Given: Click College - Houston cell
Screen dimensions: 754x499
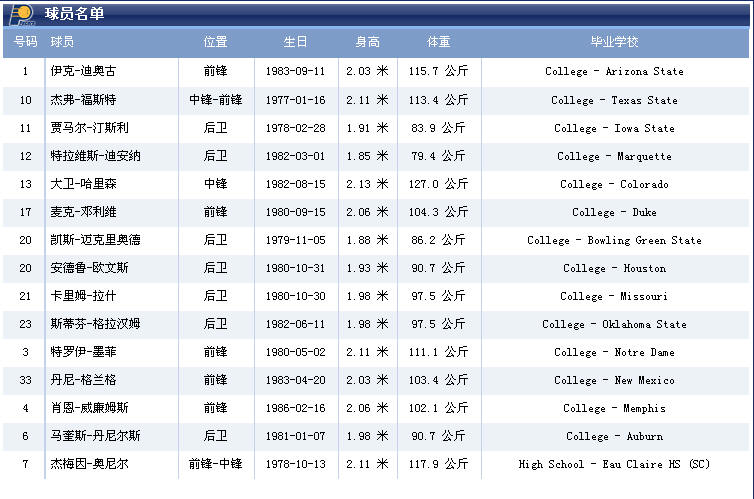Looking at the screenshot, I should pos(615,268).
